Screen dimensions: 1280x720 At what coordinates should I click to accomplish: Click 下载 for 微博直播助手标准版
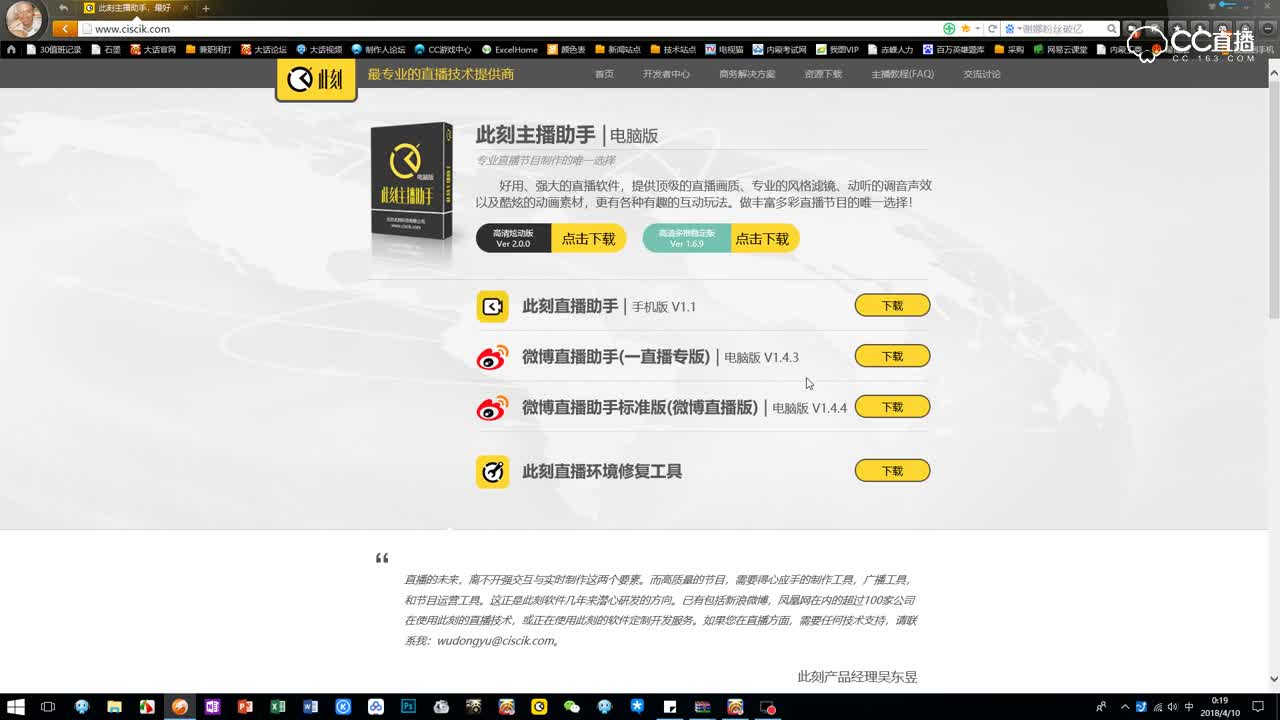892,407
